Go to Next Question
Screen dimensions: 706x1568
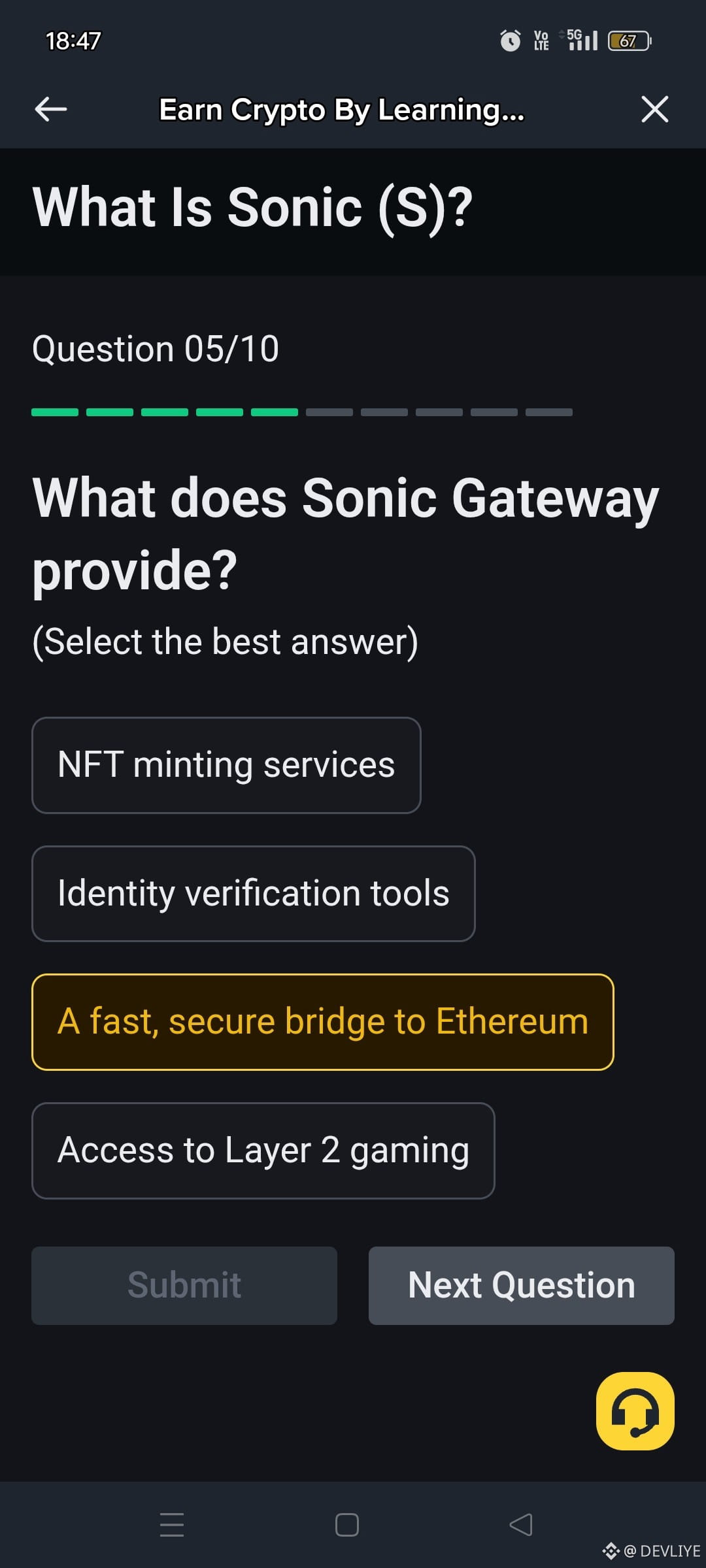(521, 1285)
